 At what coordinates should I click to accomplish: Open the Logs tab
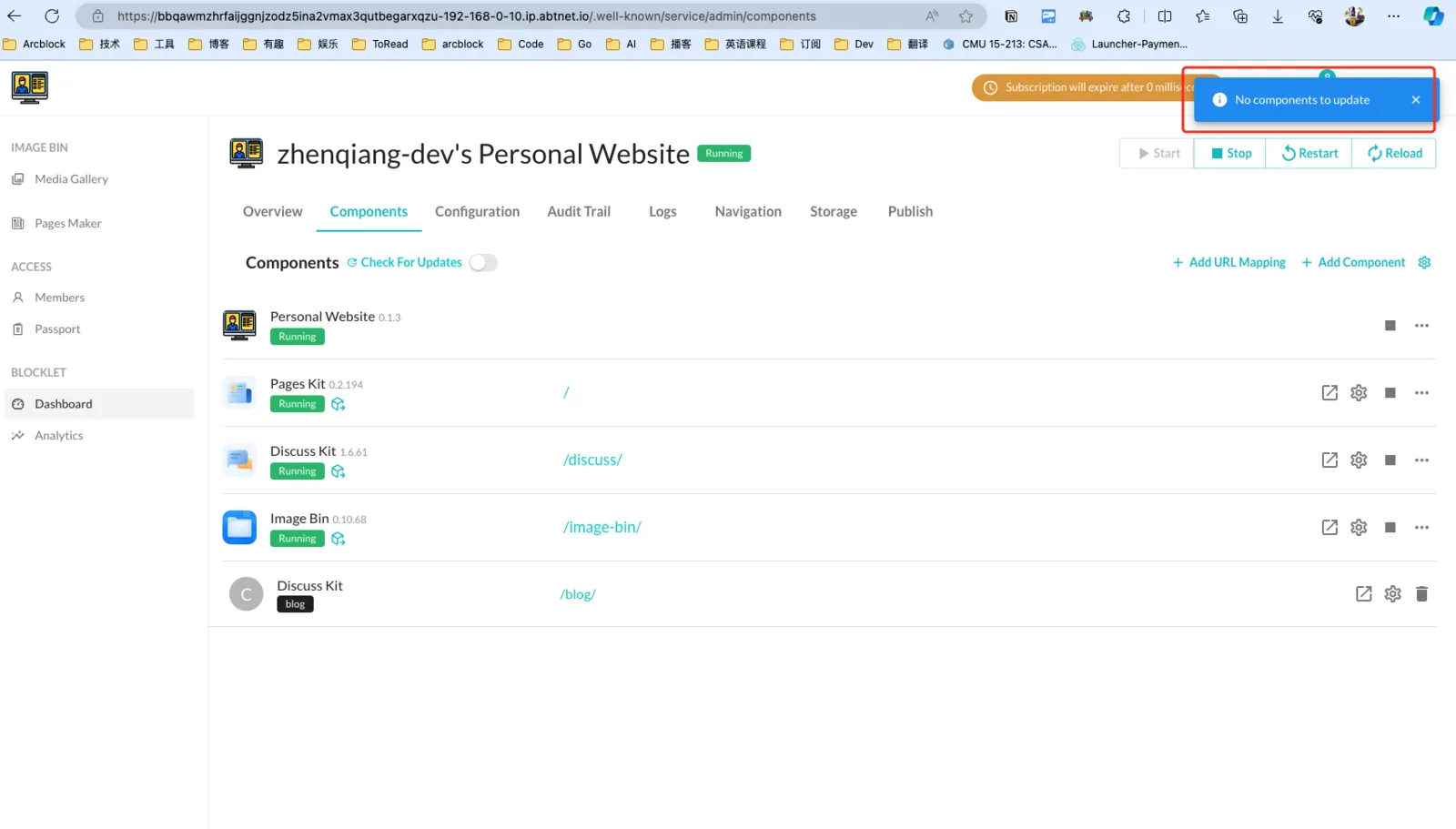(662, 212)
